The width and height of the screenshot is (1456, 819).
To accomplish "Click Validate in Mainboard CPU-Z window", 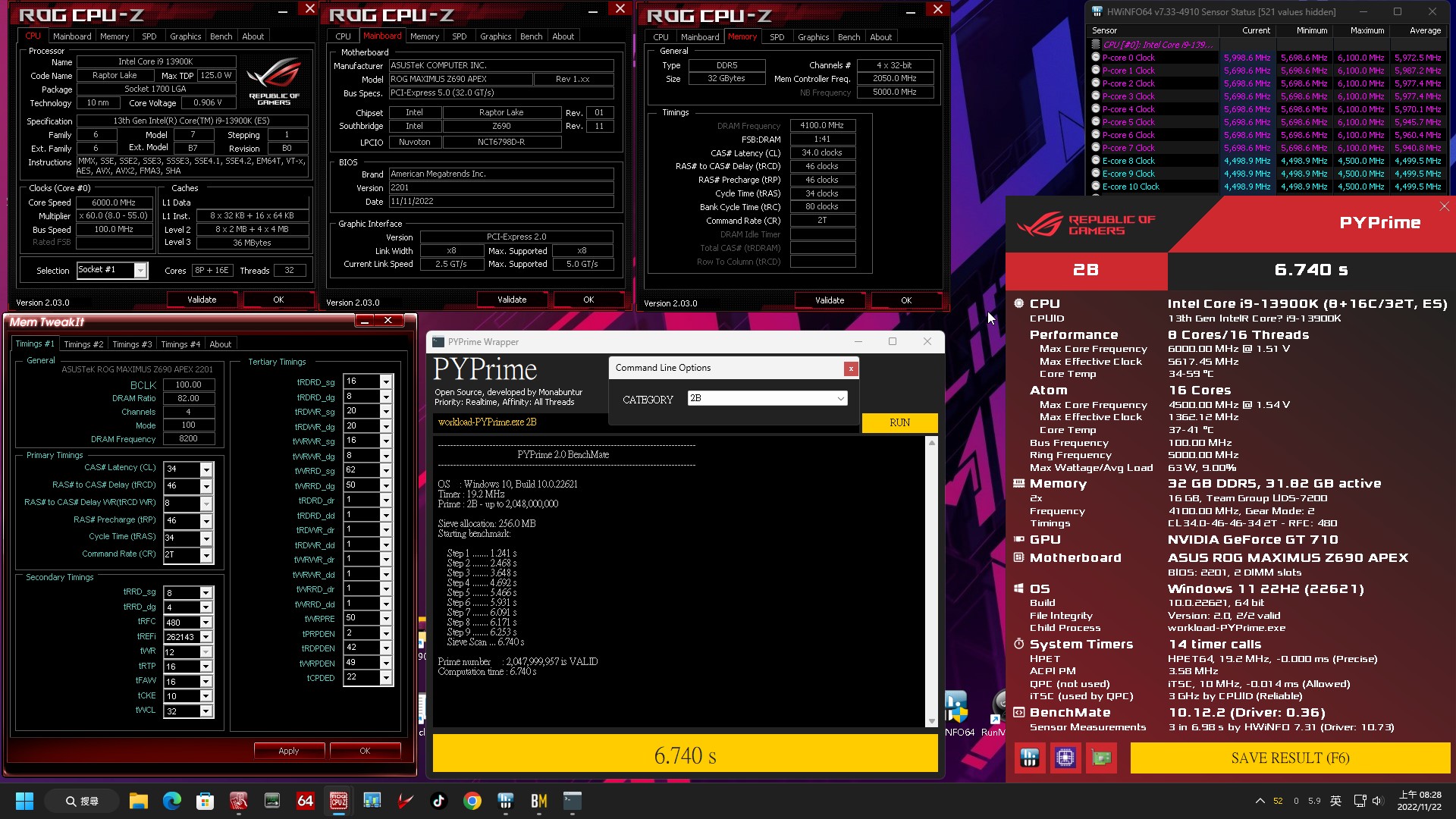I will pyautogui.click(x=512, y=300).
